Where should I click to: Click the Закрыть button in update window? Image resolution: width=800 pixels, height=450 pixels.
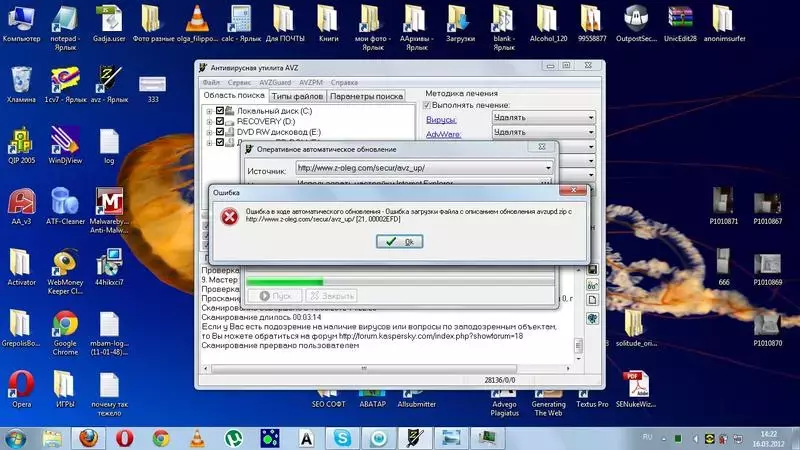(x=331, y=295)
